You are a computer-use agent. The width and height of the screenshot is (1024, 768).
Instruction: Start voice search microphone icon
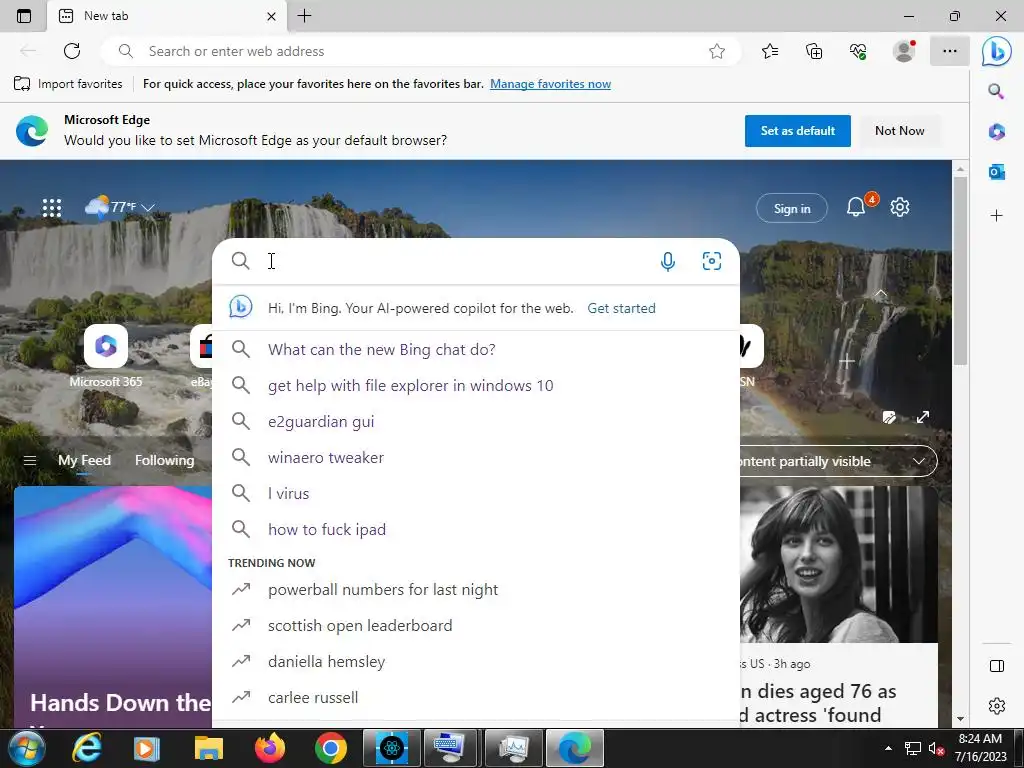[667, 262]
